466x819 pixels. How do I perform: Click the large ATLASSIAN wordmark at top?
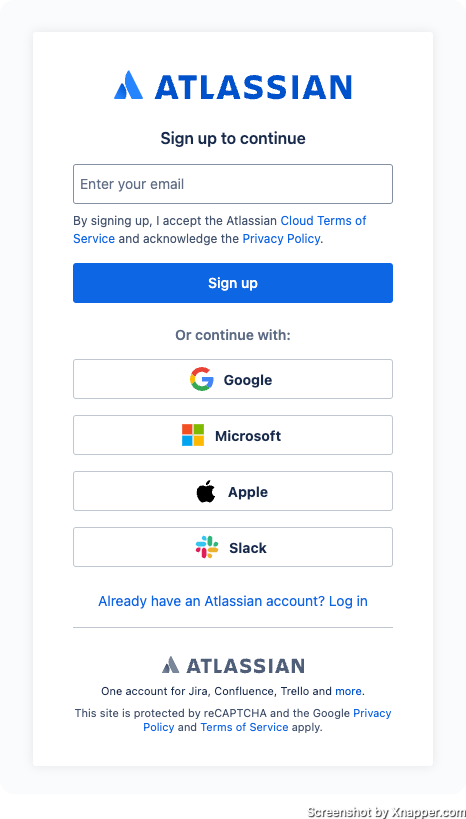tap(253, 87)
